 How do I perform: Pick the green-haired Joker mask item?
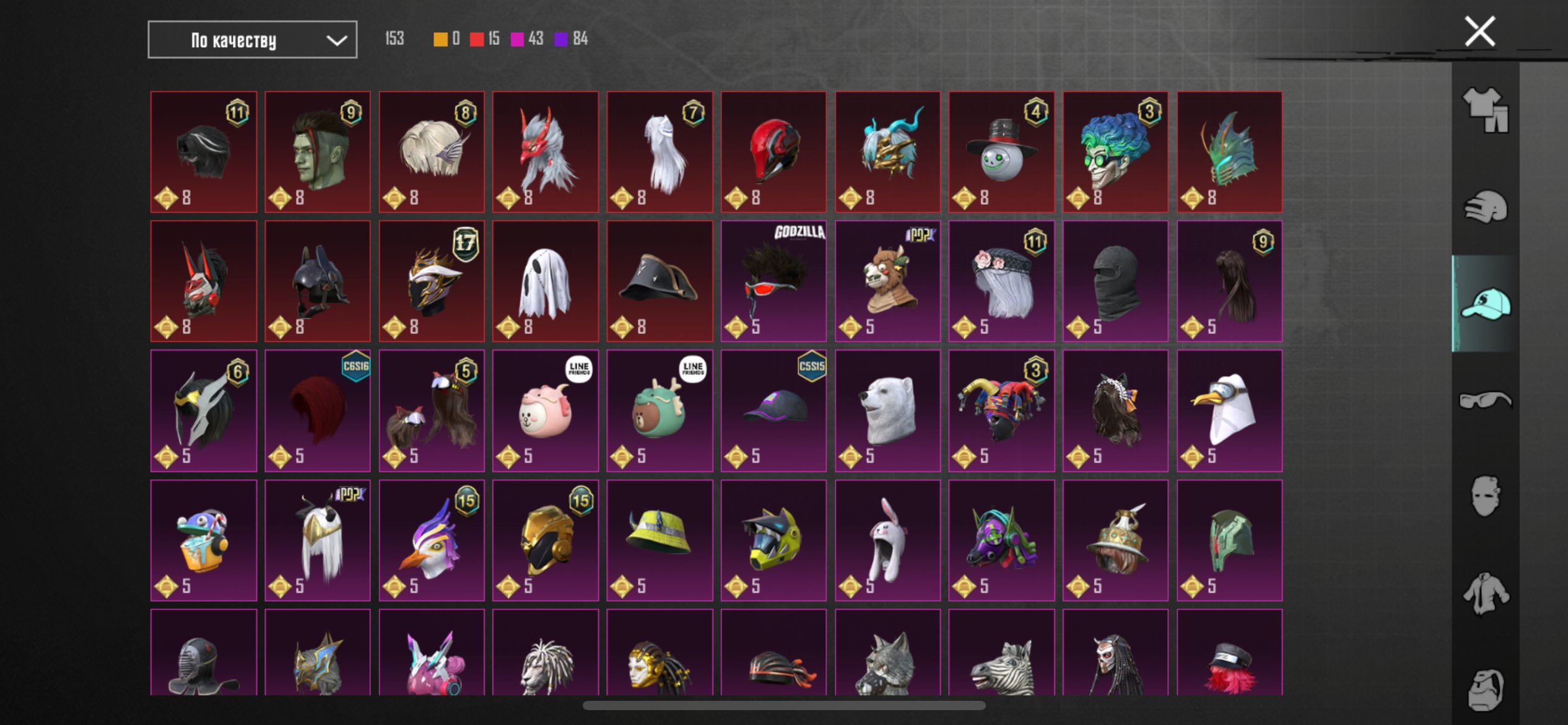[1115, 152]
